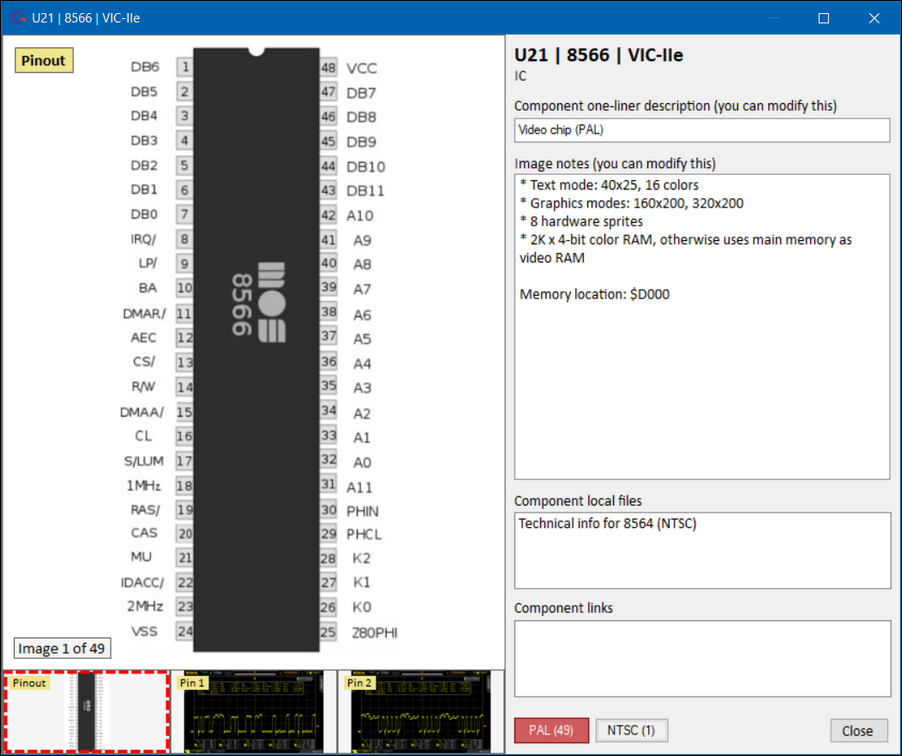
Task: Click the LP/ pin label
Action: tap(148, 263)
